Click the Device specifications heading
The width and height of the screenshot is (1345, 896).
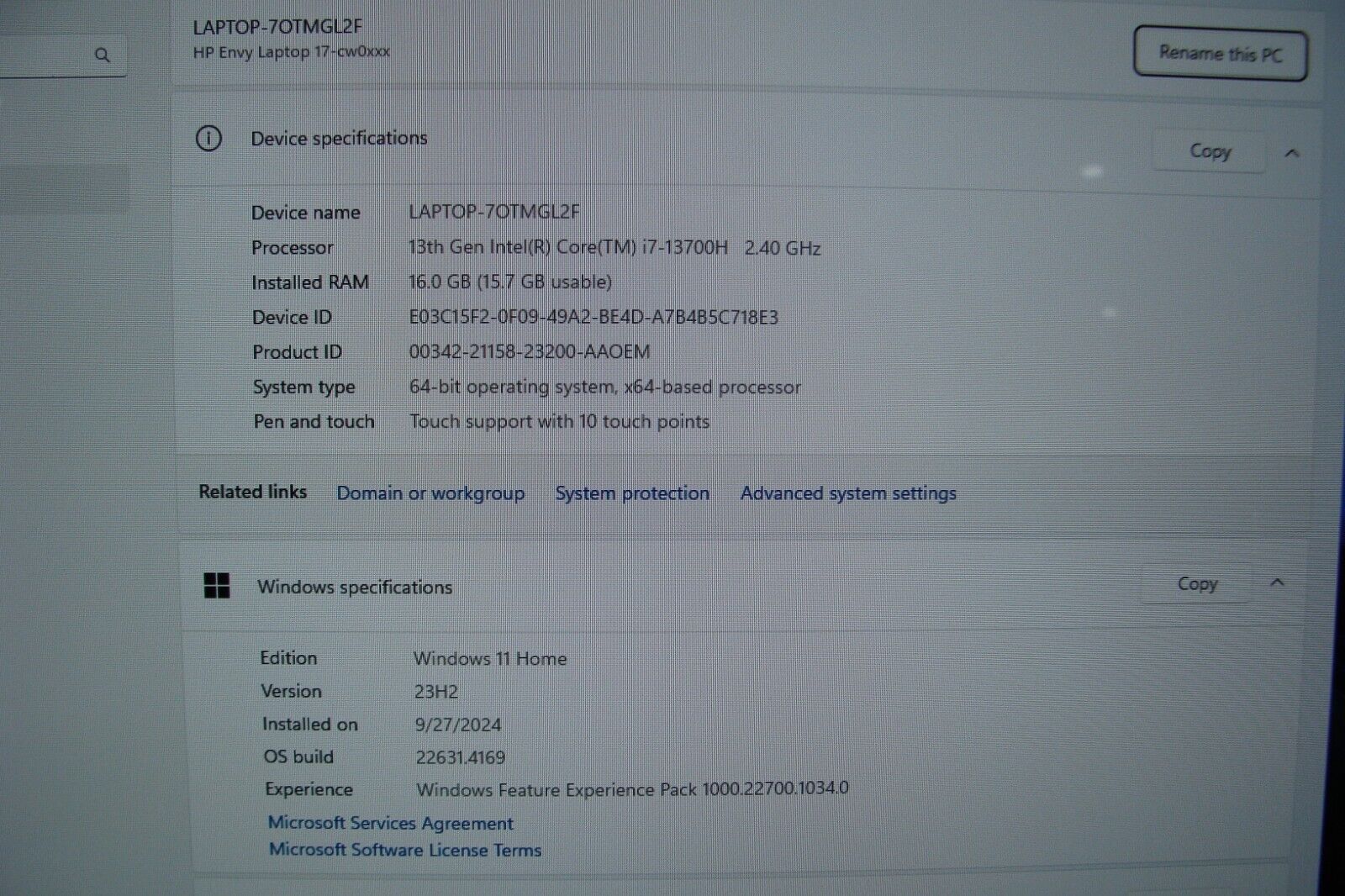[x=339, y=139]
